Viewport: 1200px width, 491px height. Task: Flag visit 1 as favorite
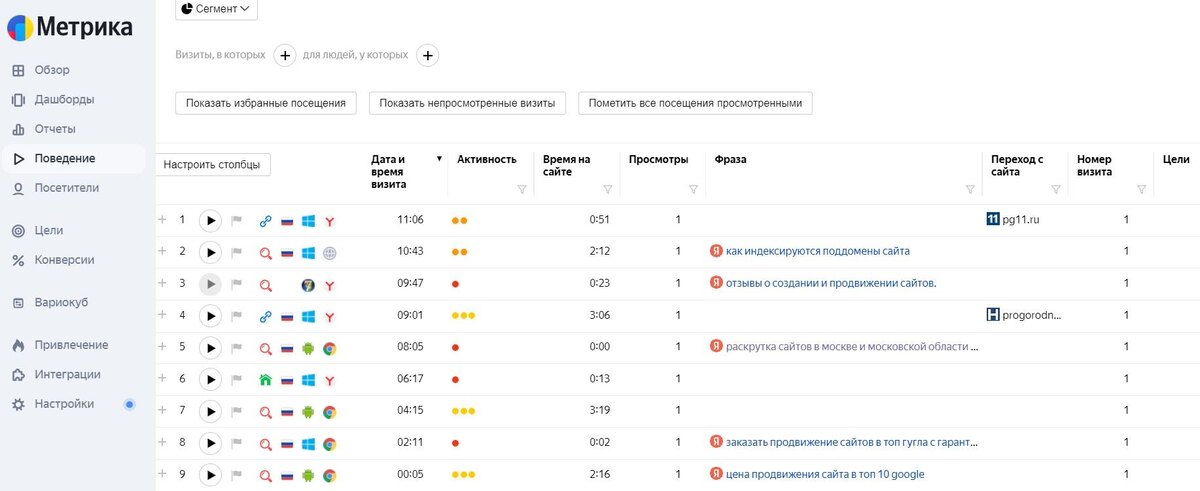click(237, 221)
